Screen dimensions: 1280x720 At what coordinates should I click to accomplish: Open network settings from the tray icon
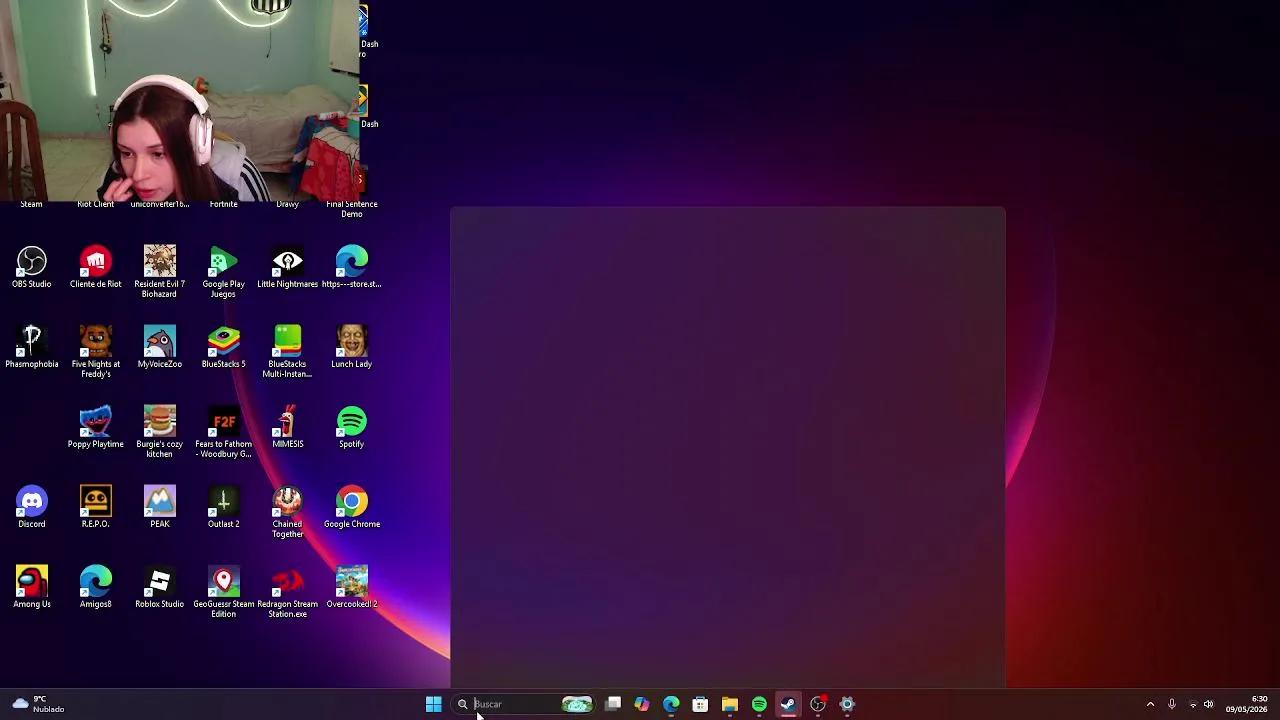pos(1193,704)
